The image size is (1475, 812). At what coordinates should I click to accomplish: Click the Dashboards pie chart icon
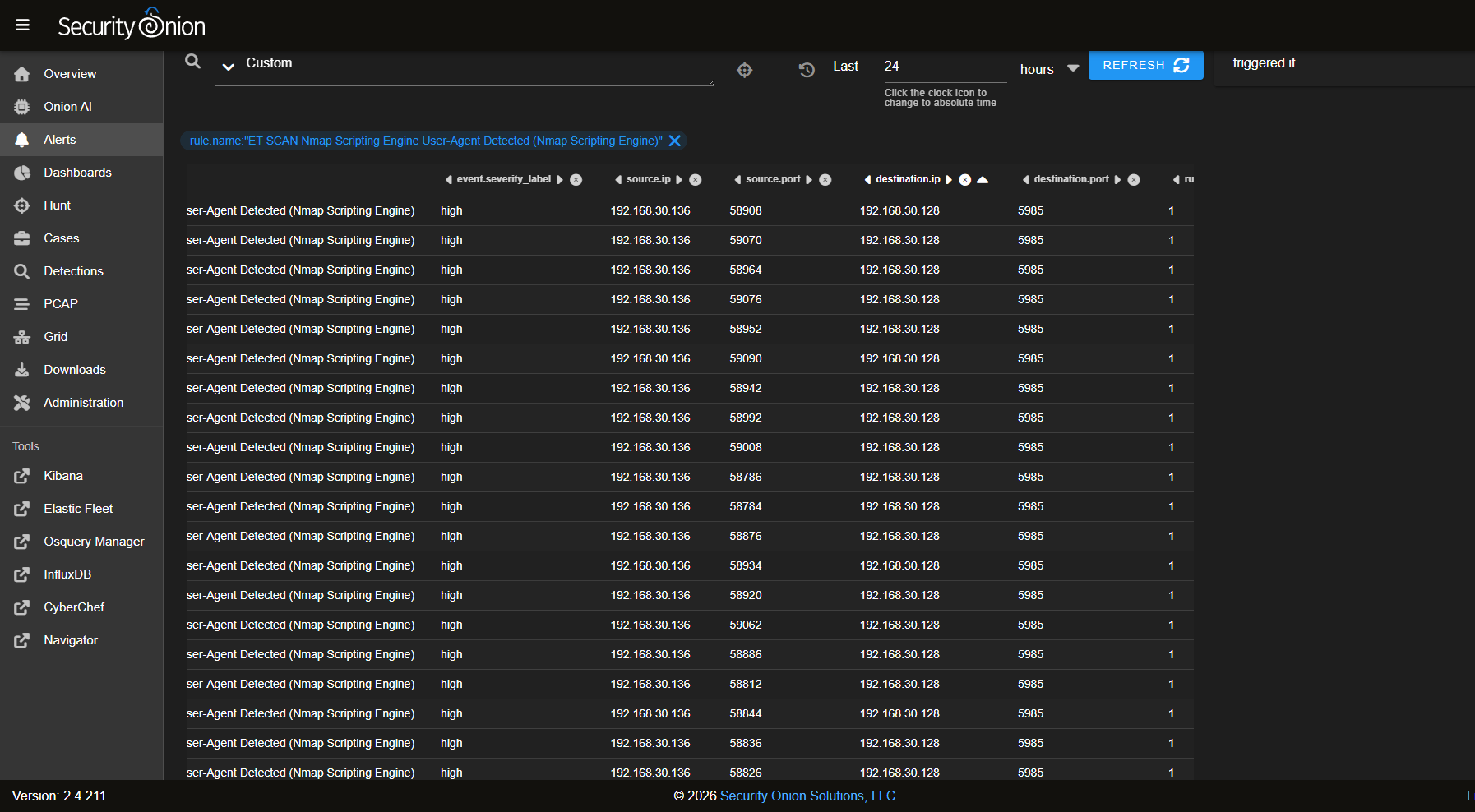[22, 173]
